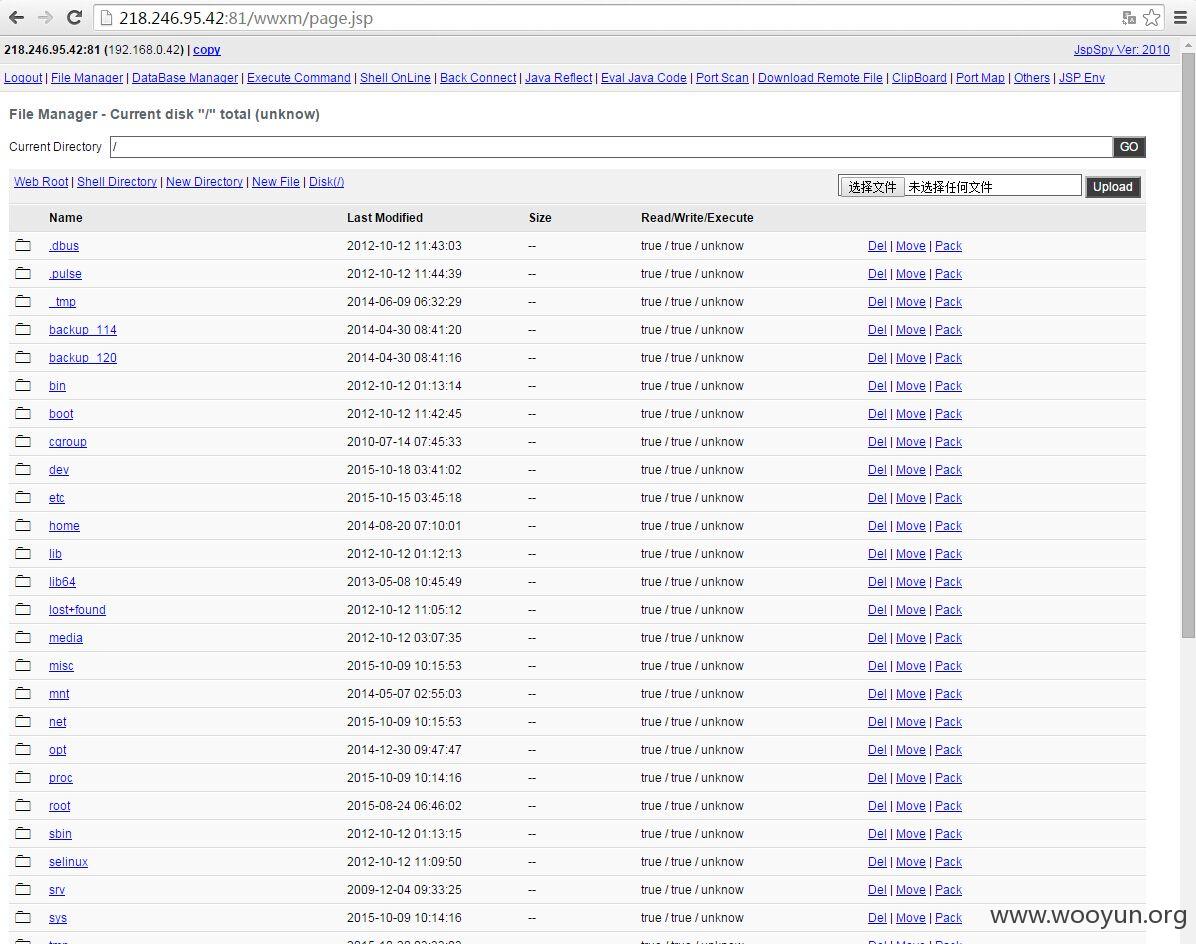Image resolution: width=1196 pixels, height=944 pixels.
Task: Click folder icon for bin row
Action: [x=23, y=386]
